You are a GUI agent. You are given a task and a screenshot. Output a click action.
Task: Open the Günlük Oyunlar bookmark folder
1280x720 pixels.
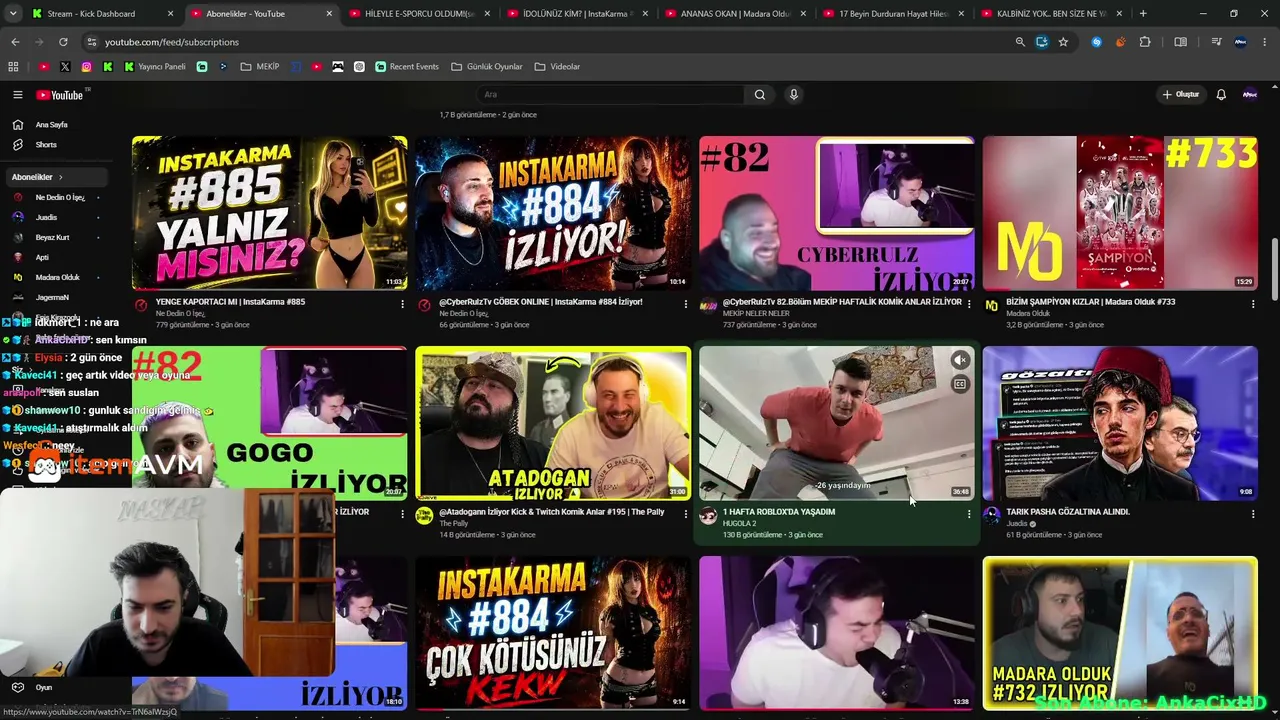tap(487, 67)
